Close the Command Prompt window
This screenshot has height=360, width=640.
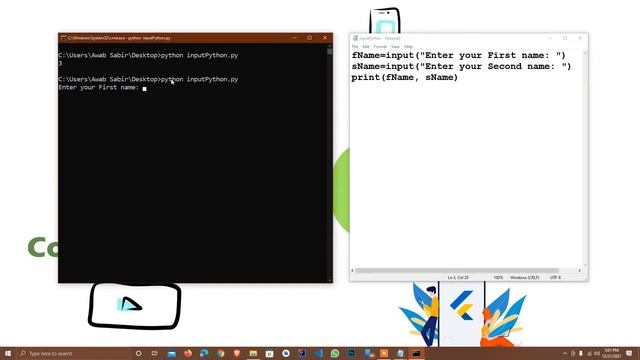tap(325, 38)
